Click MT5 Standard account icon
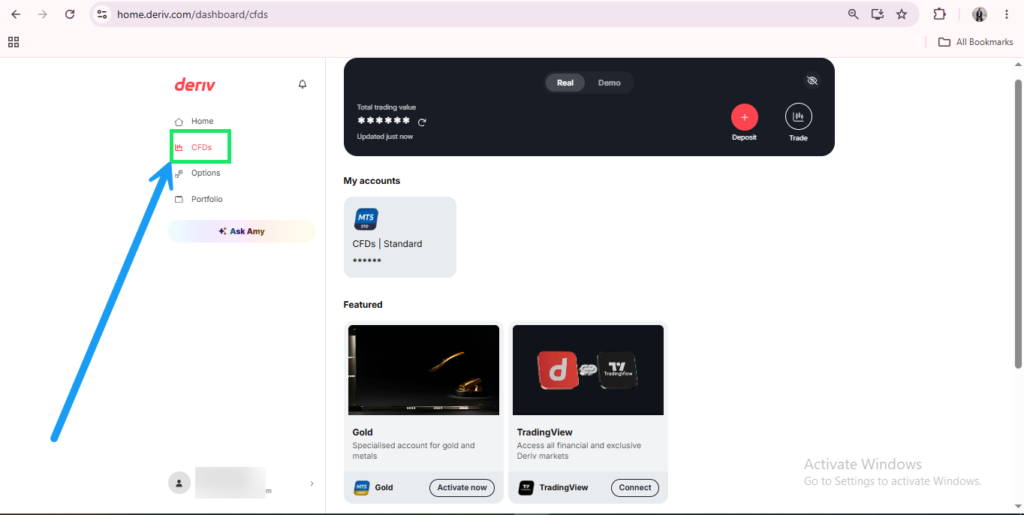Screen dimensions: 1024x515 tap(366, 219)
